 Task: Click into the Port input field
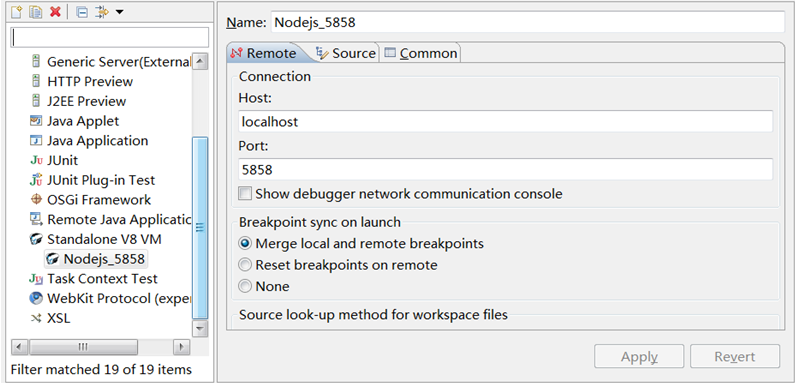coord(505,169)
